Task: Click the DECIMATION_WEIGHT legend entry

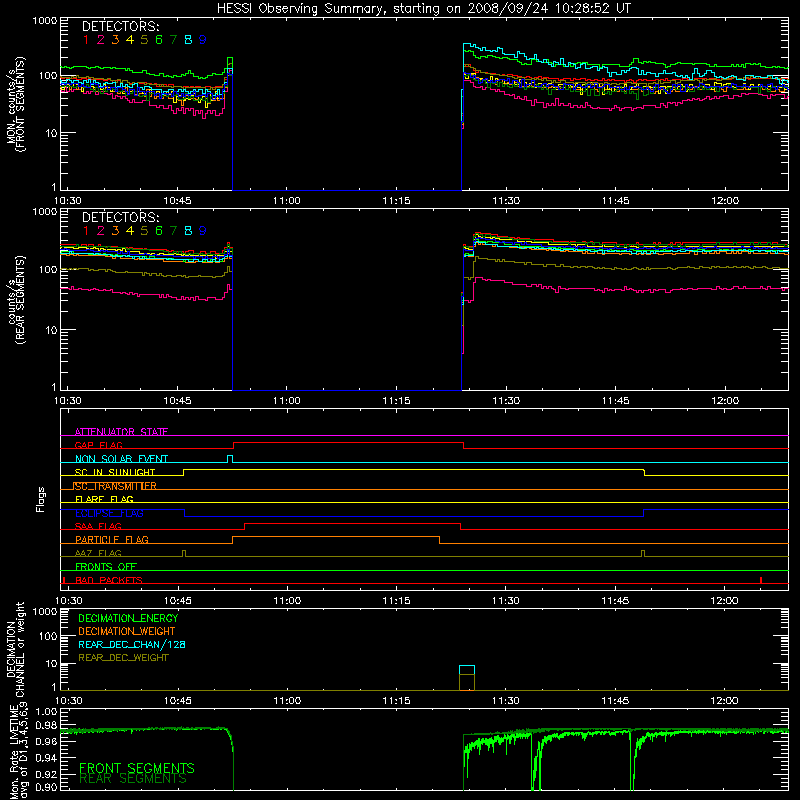Action: tap(127, 631)
